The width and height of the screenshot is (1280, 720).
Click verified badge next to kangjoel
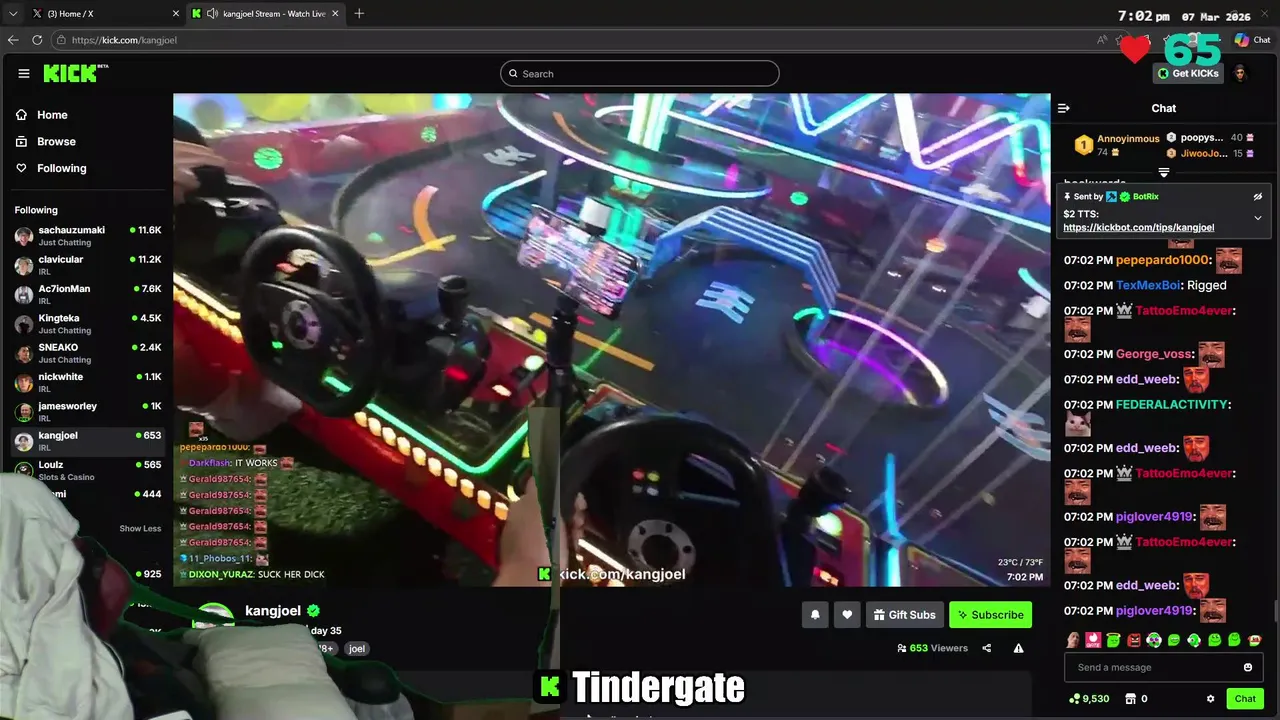[x=313, y=611]
